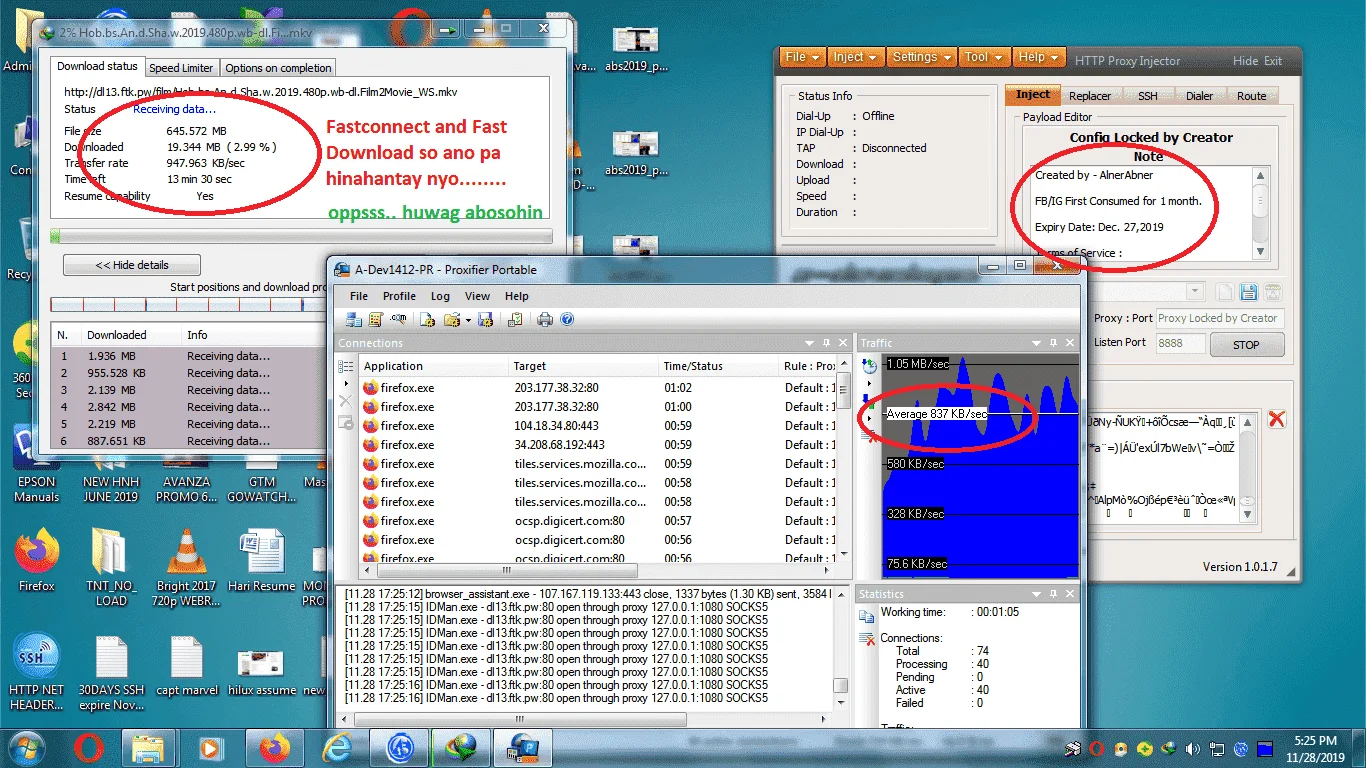The image size is (1366, 768).
Task: Click the traffic units icon atop the Traffic graph
Action: [868, 366]
